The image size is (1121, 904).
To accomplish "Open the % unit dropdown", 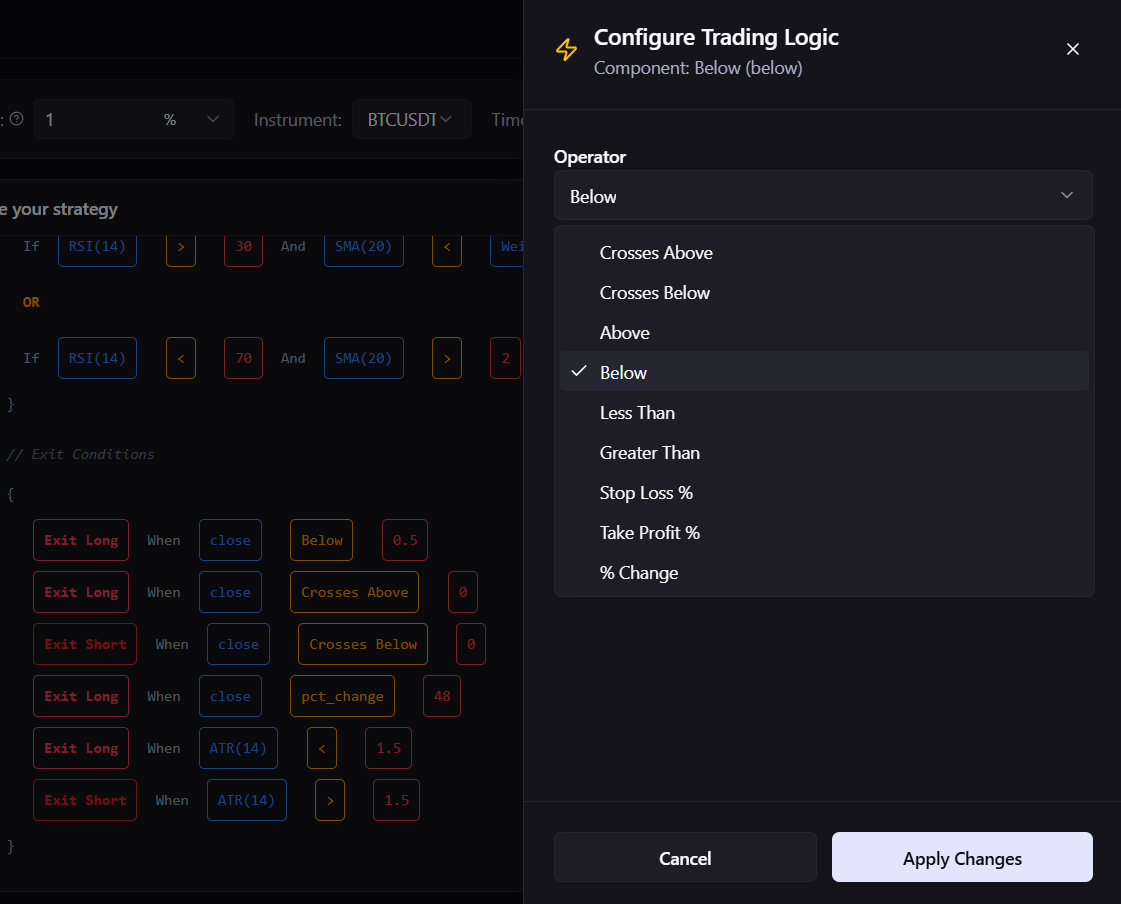I will tap(191, 119).
